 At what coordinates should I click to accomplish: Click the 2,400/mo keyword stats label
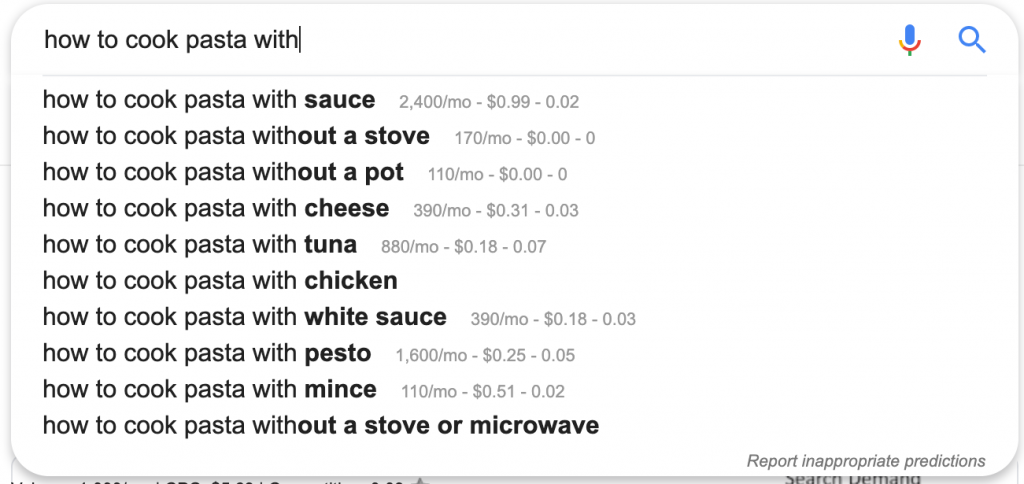pos(434,102)
